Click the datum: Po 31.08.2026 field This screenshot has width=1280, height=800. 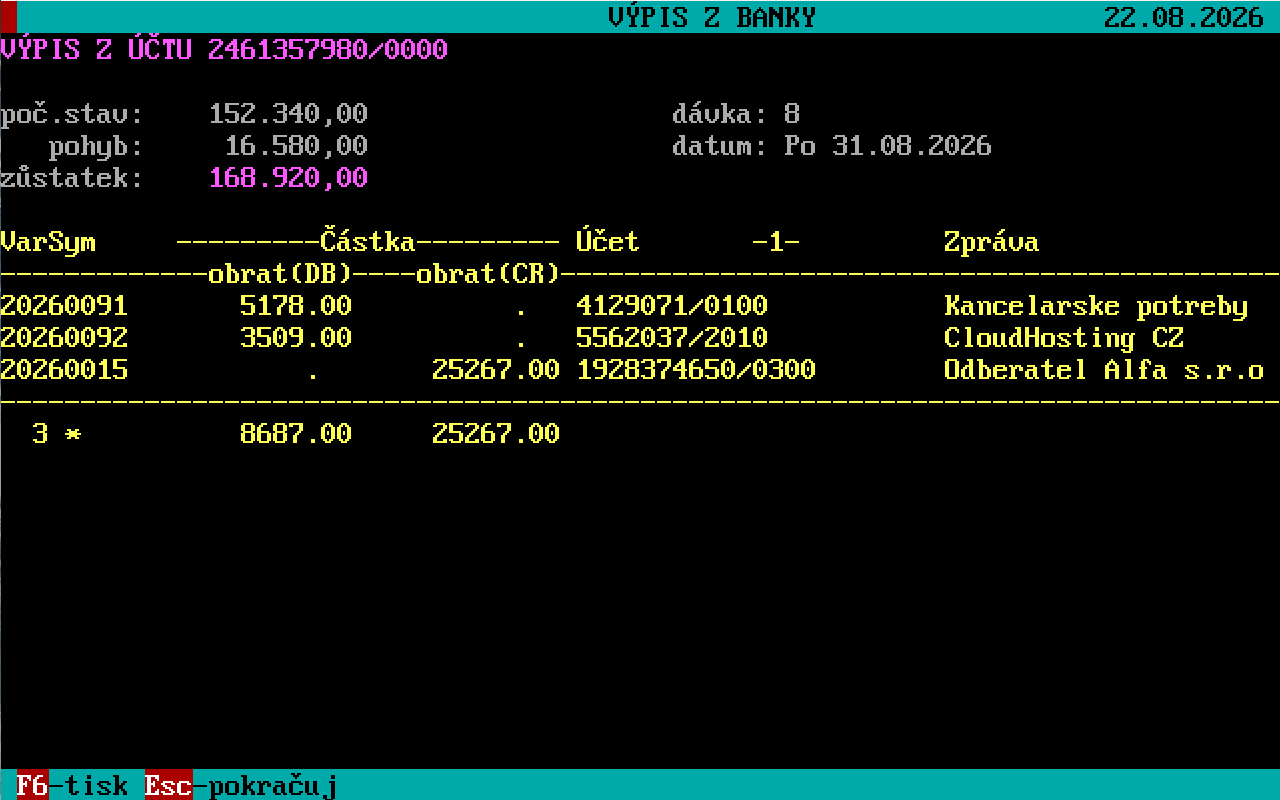pyautogui.click(x=832, y=145)
